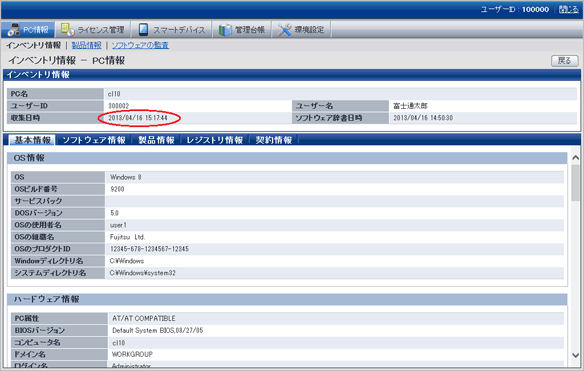Click the OSビルド番号 value 9200
Image resolution: width=584 pixels, height=371 pixels.
pyautogui.click(x=117, y=189)
